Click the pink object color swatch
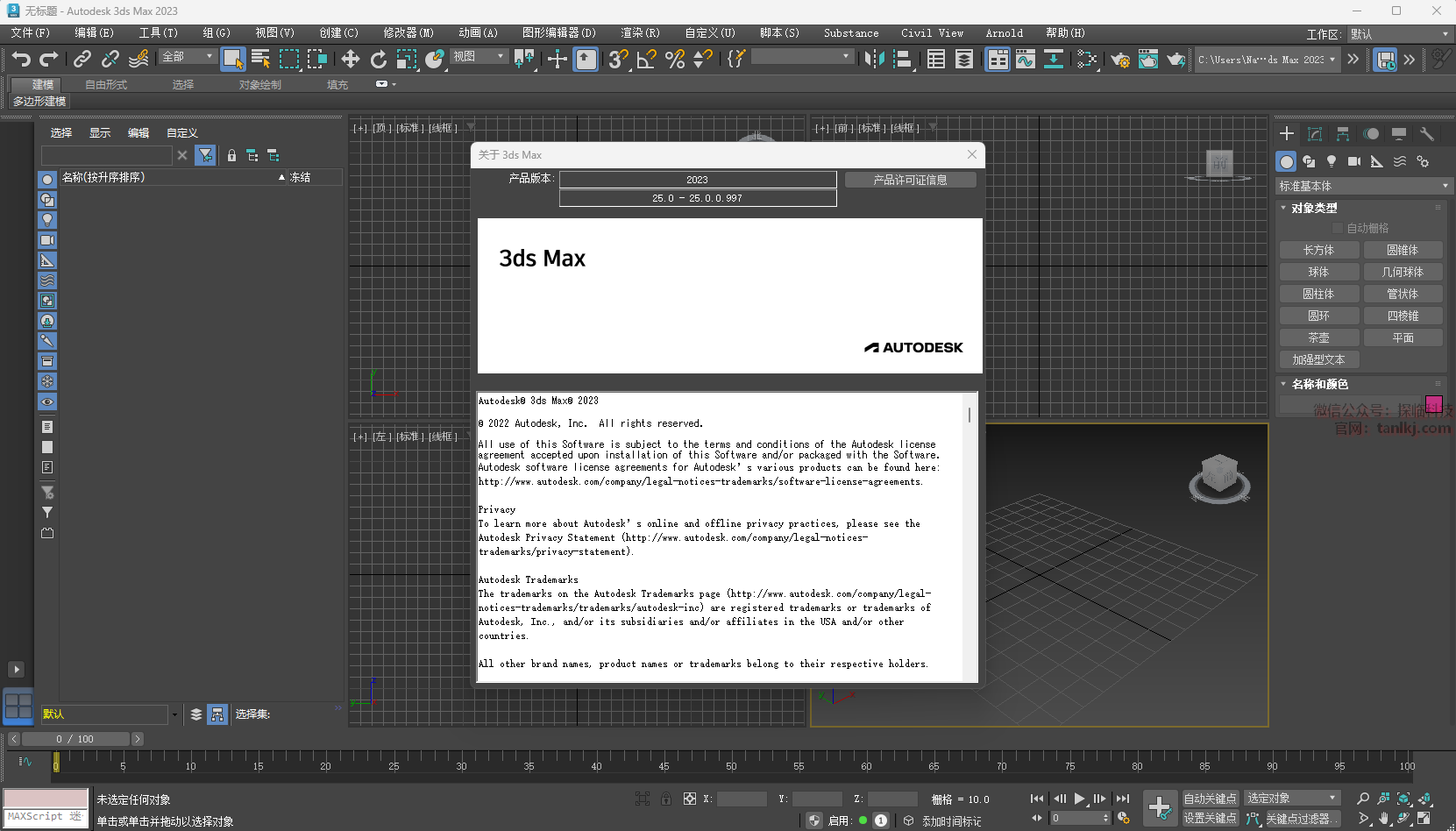 (x=1434, y=404)
